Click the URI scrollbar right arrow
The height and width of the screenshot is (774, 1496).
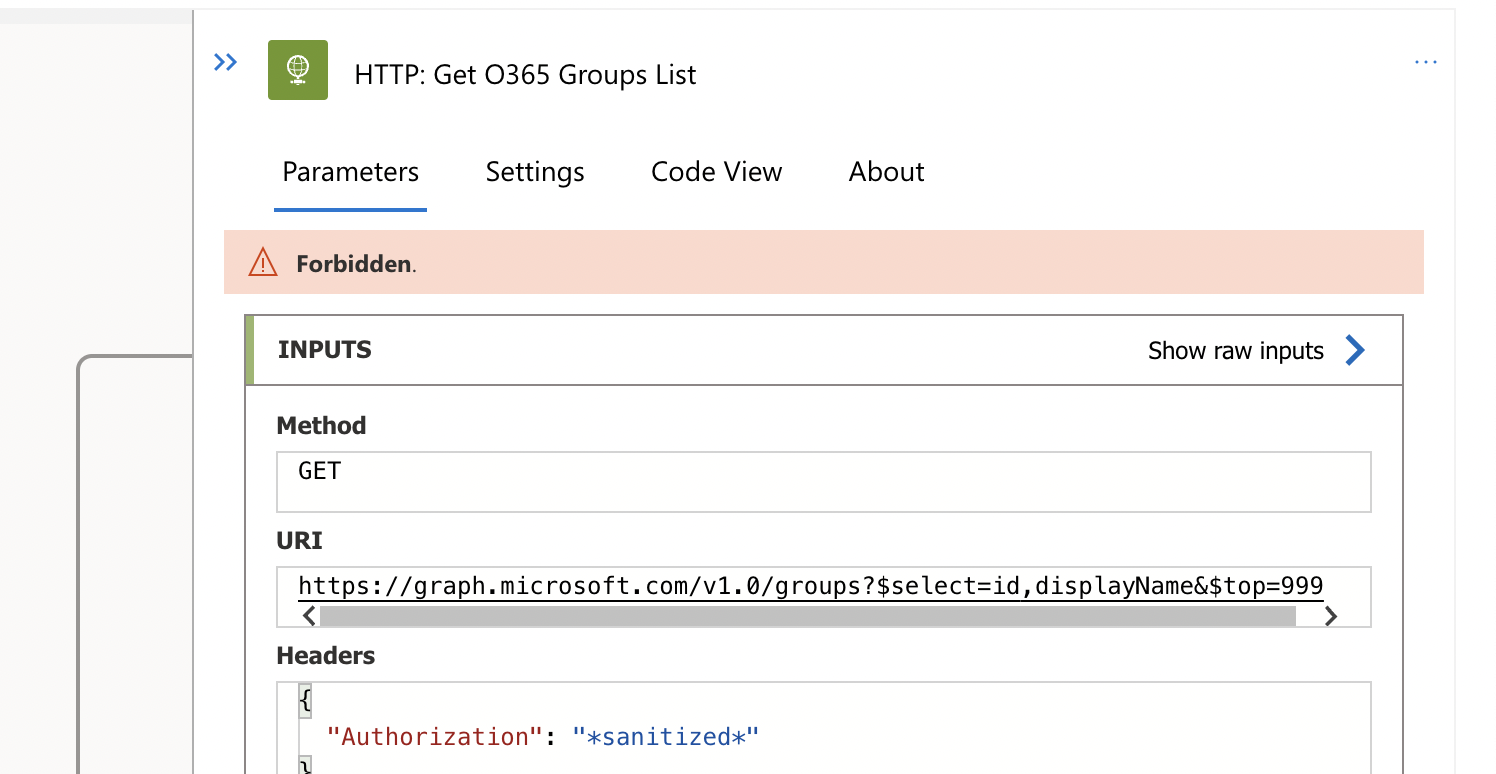tap(1330, 616)
